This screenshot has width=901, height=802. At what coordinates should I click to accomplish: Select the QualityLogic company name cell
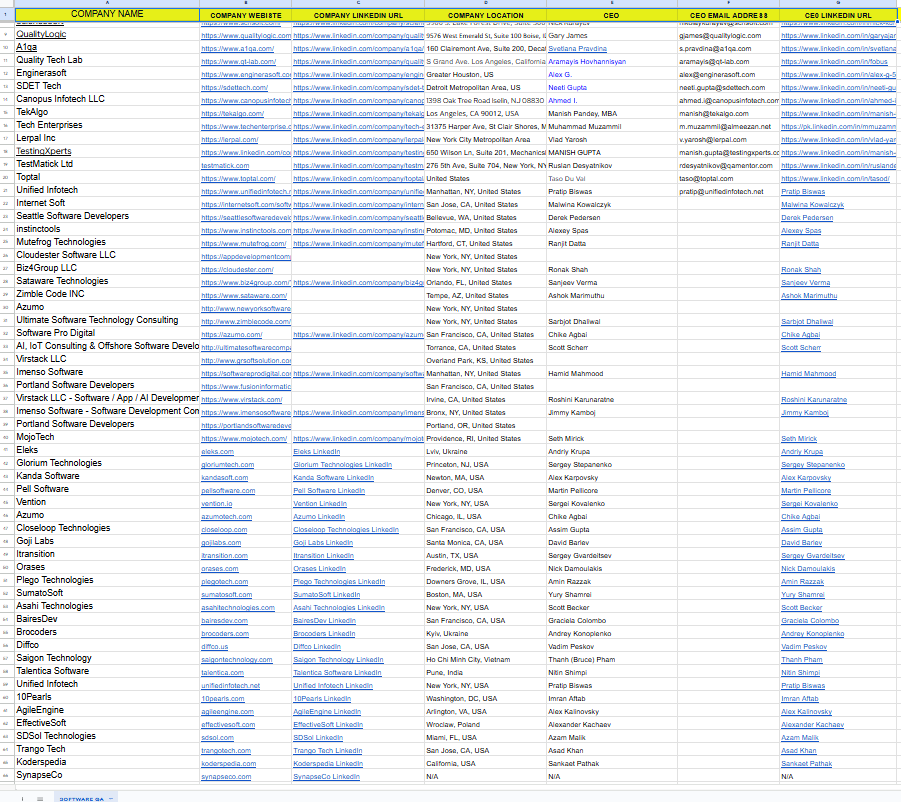pyautogui.click(x=107, y=34)
